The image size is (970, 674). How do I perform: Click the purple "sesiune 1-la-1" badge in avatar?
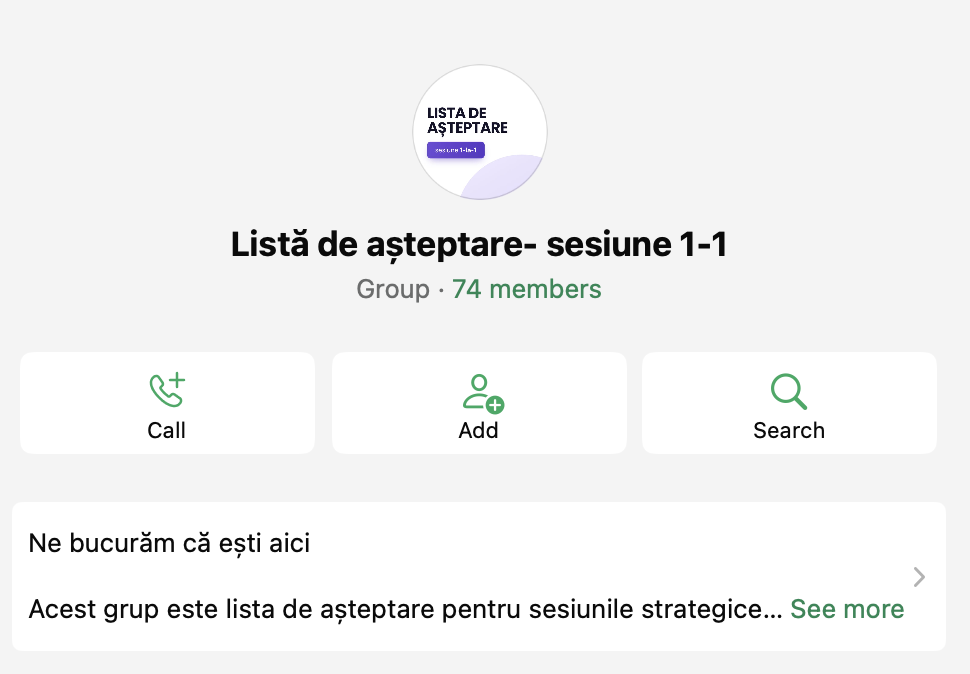pyautogui.click(x=456, y=150)
